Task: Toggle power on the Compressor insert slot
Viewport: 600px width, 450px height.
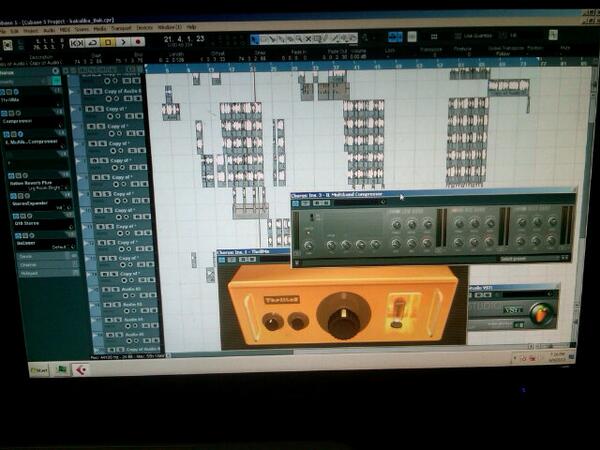Action: coord(5,113)
